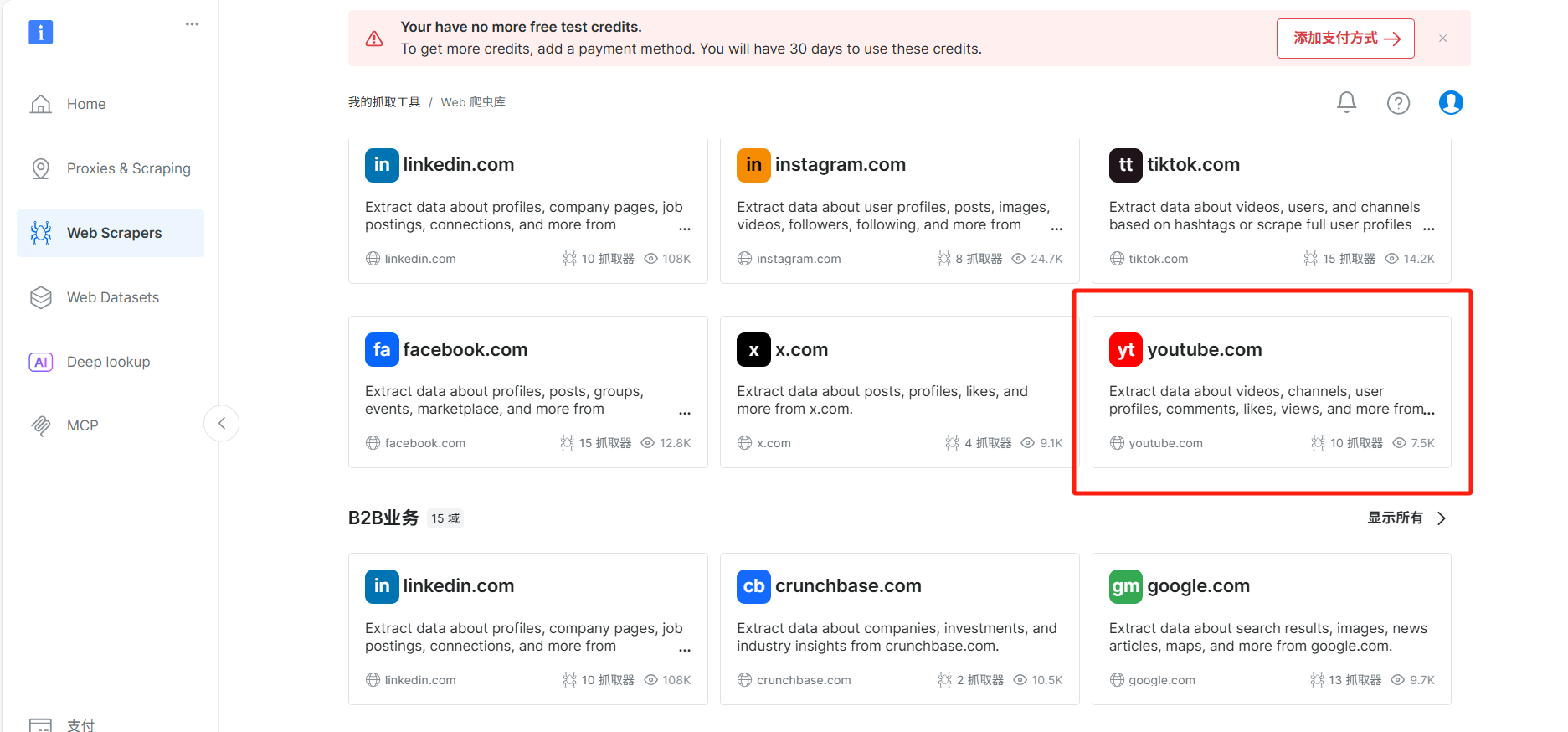Open the tiktok.com card title
The image size is (1568, 732).
pyautogui.click(x=1193, y=165)
